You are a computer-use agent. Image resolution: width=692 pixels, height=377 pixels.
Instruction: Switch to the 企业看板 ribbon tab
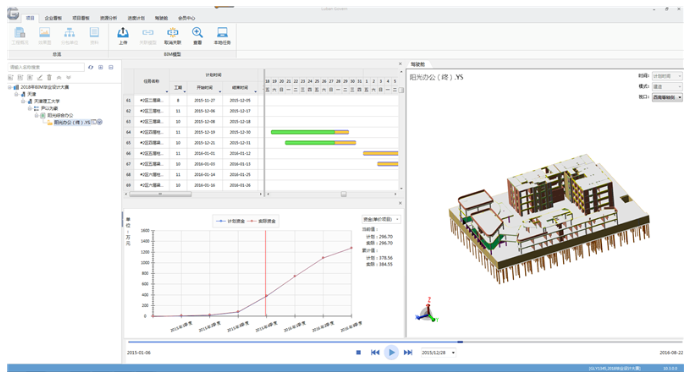(53, 18)
